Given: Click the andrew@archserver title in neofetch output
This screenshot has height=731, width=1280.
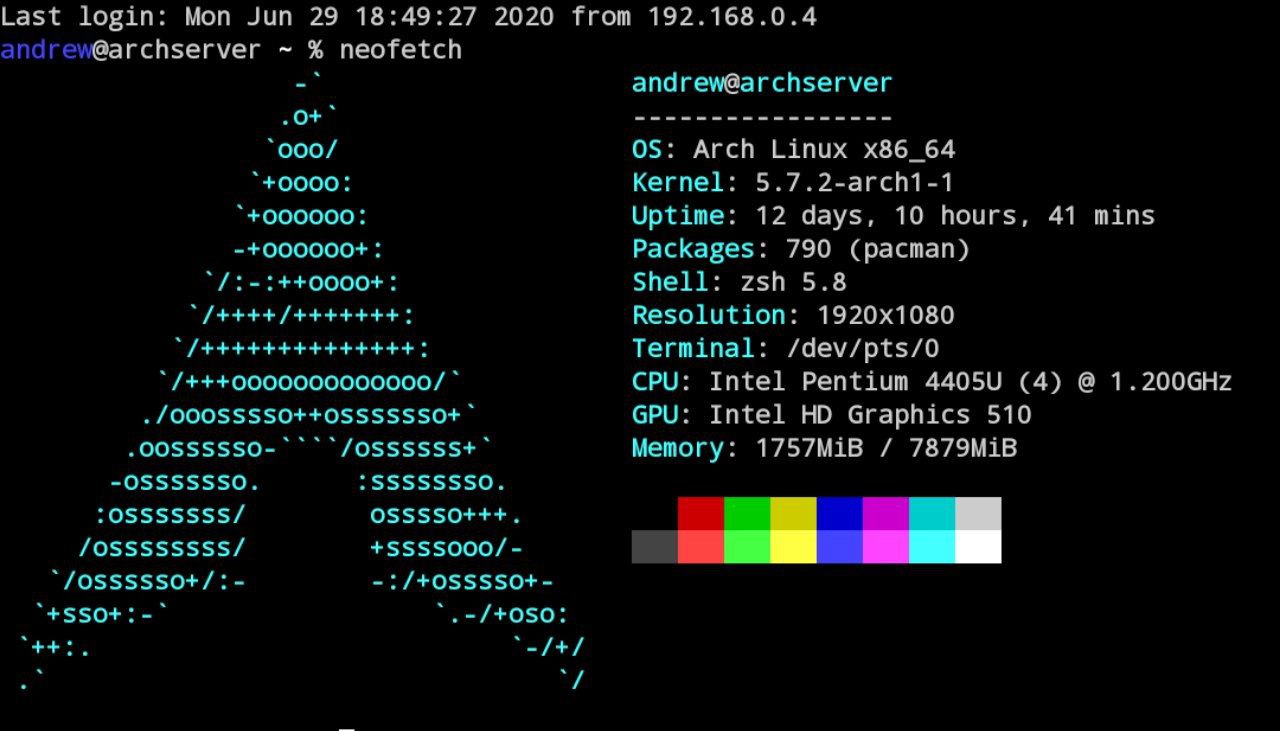Looking at the screenshot, I should [x=762, y=83].
